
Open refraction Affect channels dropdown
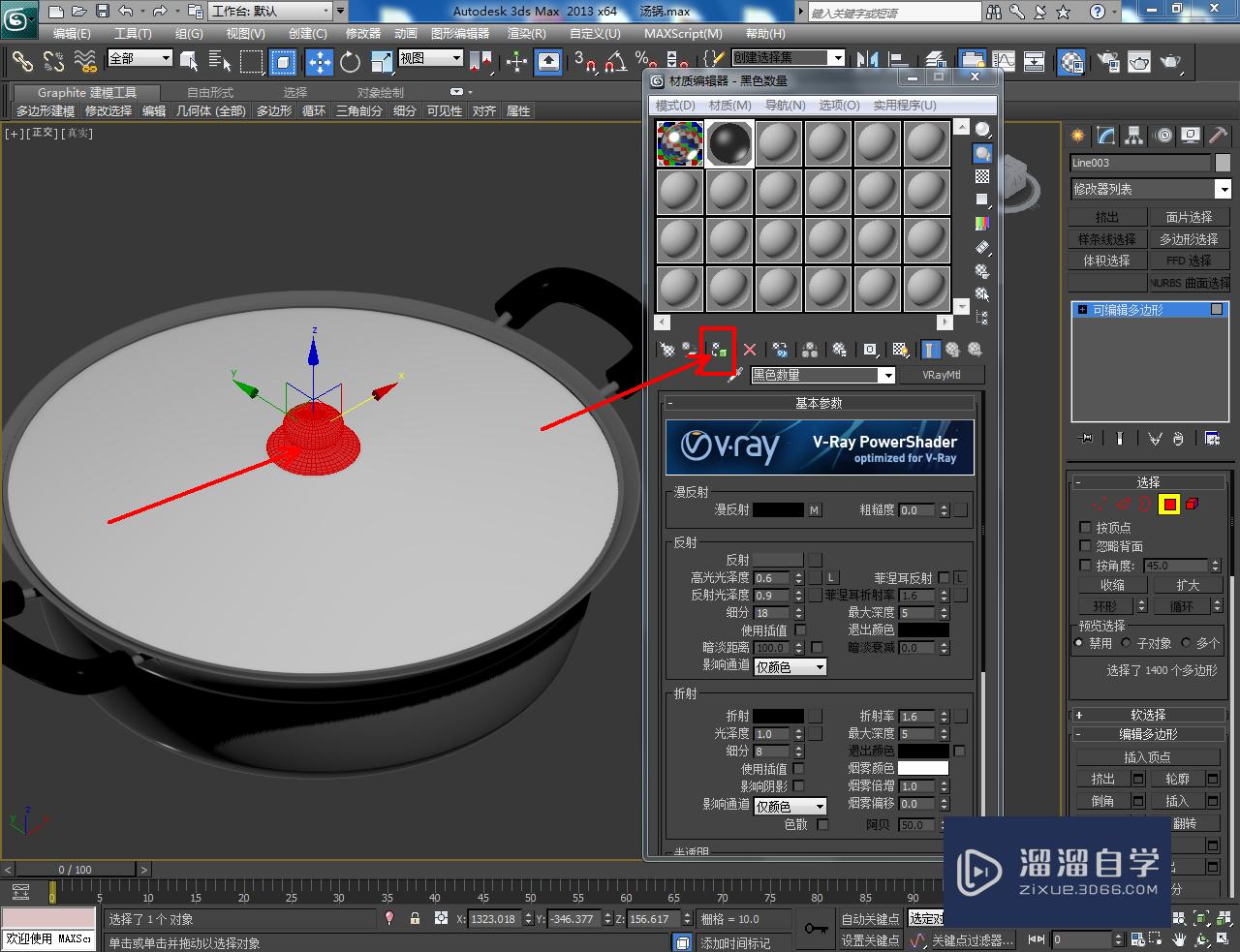(790, 806)
